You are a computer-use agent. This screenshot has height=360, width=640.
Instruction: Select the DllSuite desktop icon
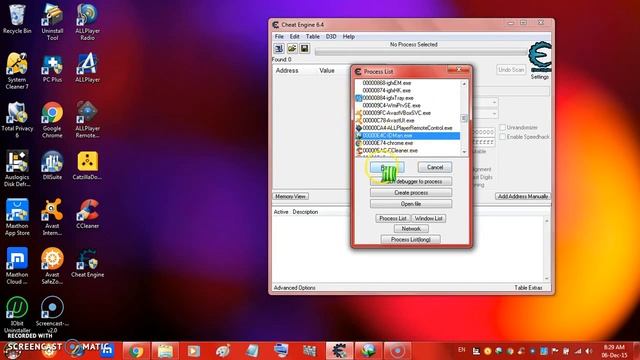pyautogui.click(x=52, y=165)
